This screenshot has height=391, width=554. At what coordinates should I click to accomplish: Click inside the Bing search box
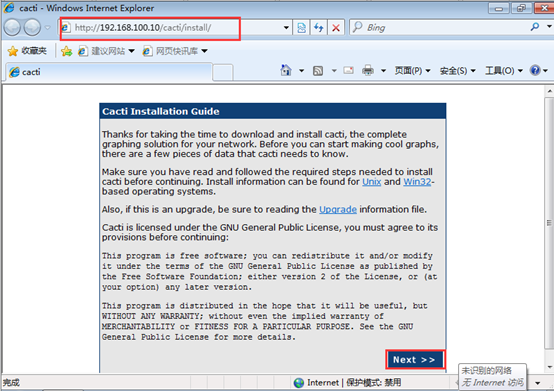click(438, 28)
